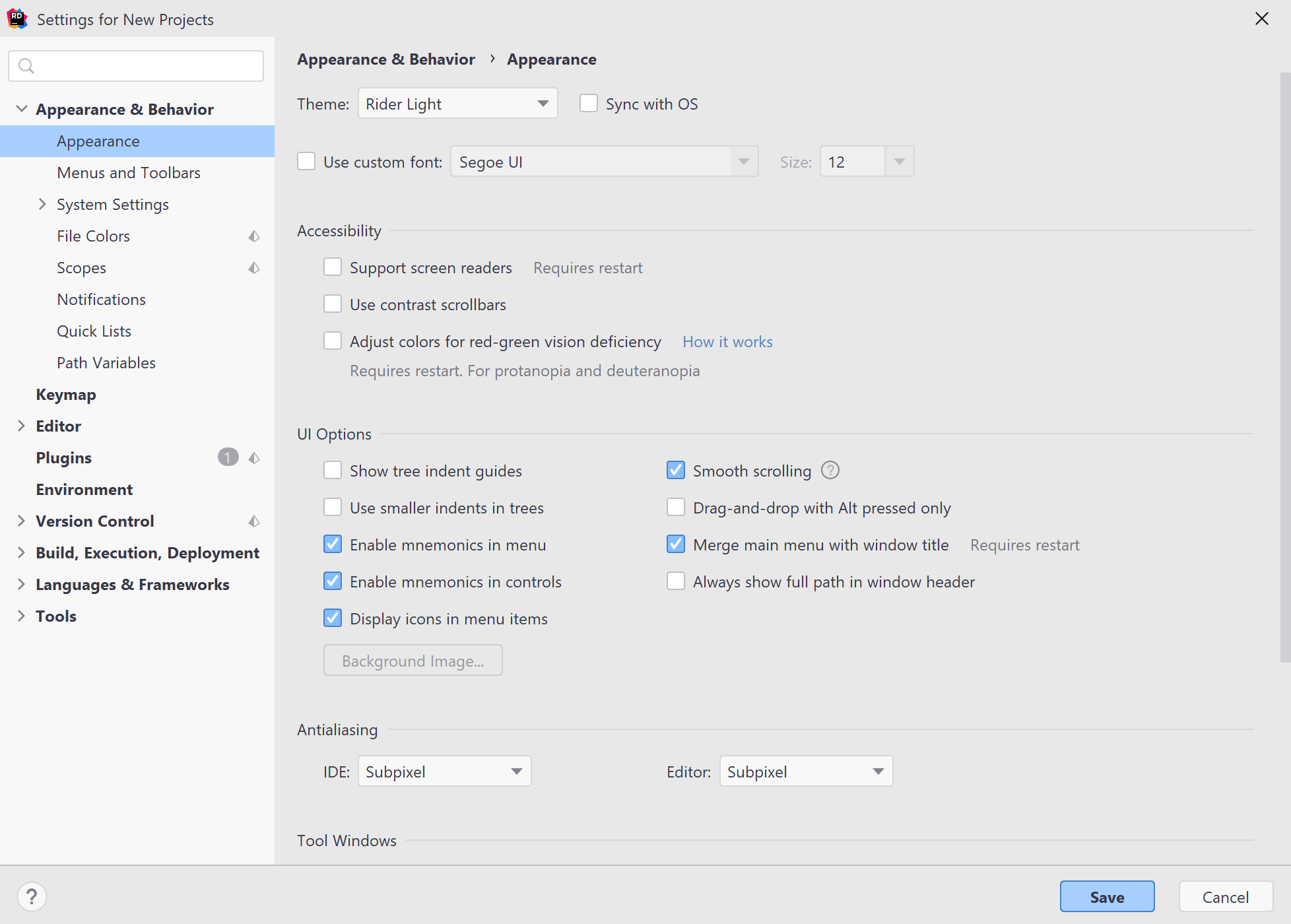1291x924 pixels.
Task: Click the modified indicator next to File Colors
Action: [x=254, y=236]
